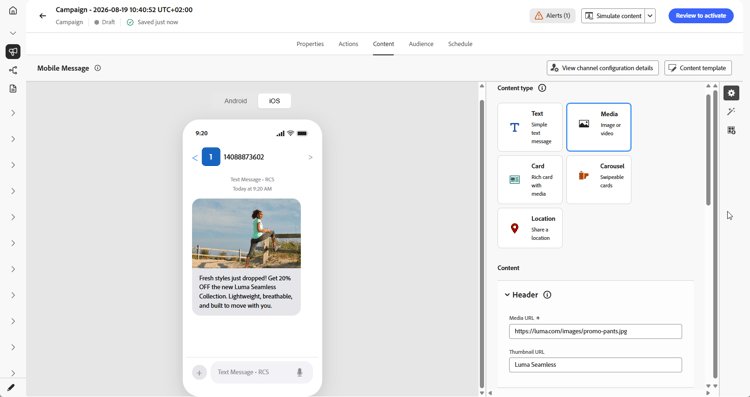The height and width of the screenshot is (397, 750).
Task: Open the Audience tab
Action: coord(421,44)
